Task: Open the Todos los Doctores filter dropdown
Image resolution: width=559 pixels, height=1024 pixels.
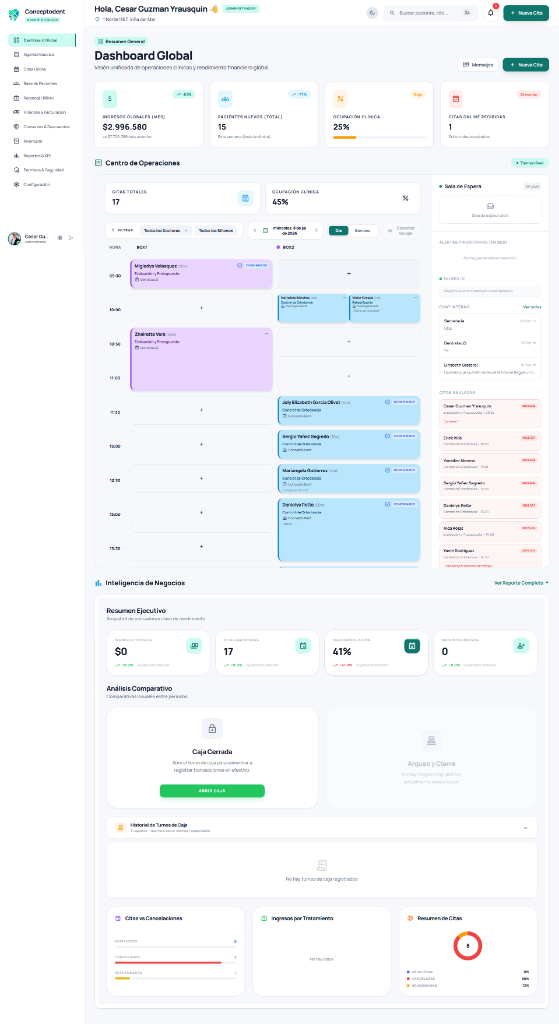Action: coord(166,231)
